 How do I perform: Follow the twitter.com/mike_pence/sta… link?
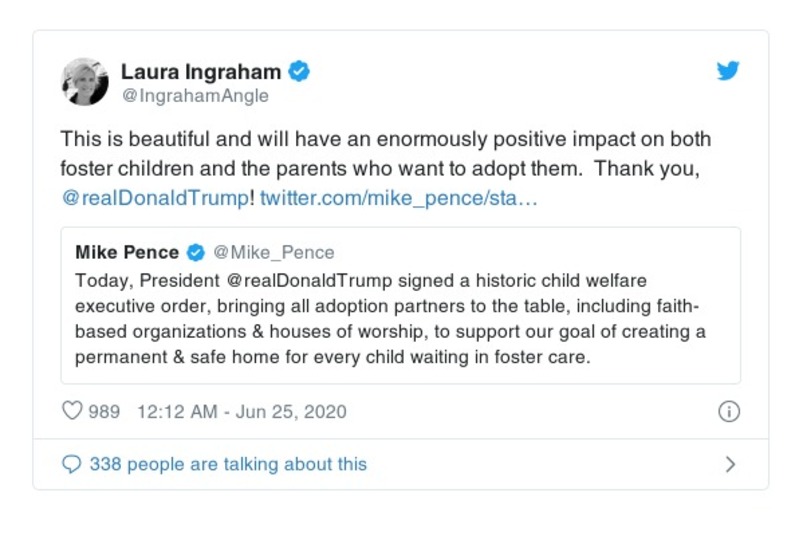(x=399, y=198)
